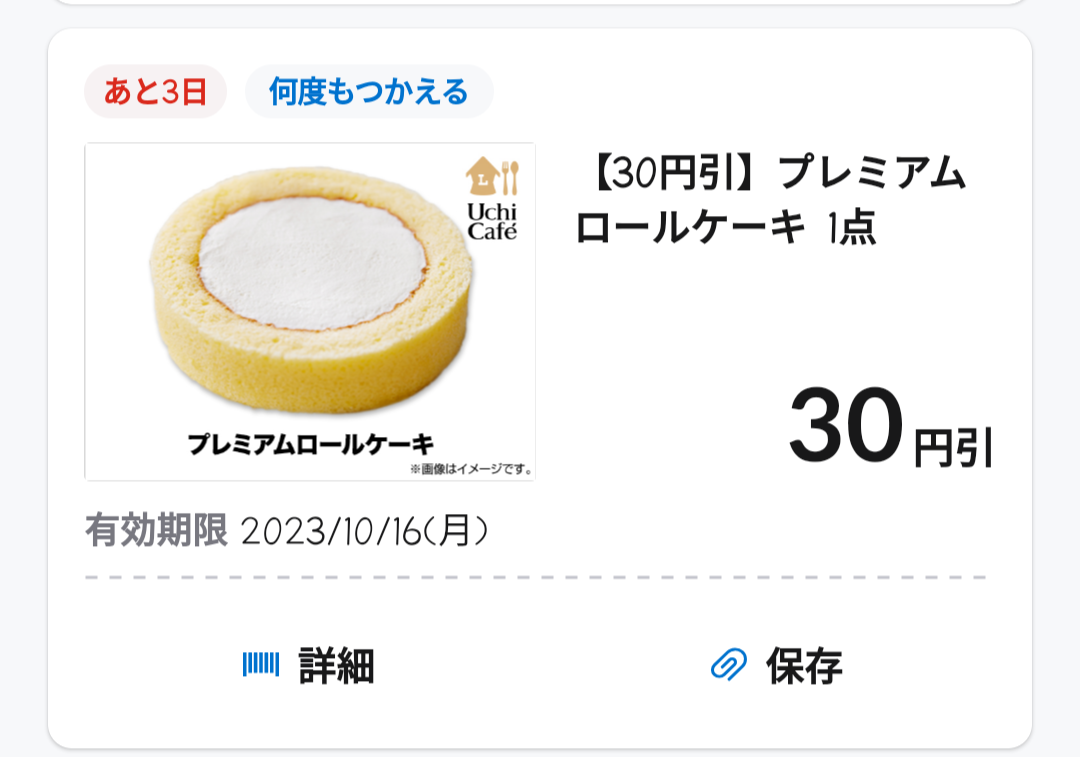Click the 有効期限 label
Viewport: 1080px width, 757px height.
(156, 531)
